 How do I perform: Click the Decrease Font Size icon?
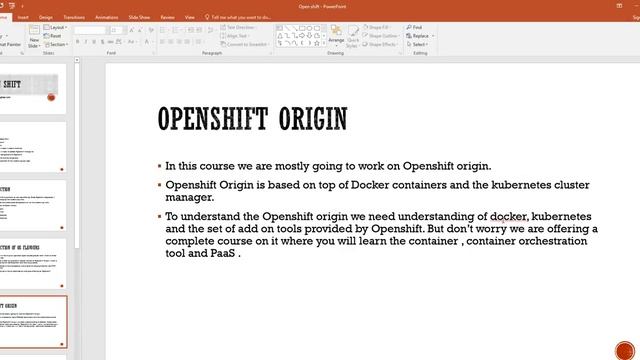pos(140,30)
